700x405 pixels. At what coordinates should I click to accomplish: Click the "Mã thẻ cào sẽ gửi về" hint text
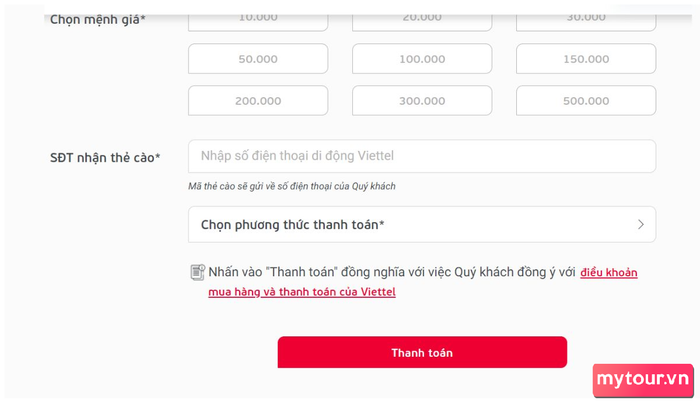point(298,186)
